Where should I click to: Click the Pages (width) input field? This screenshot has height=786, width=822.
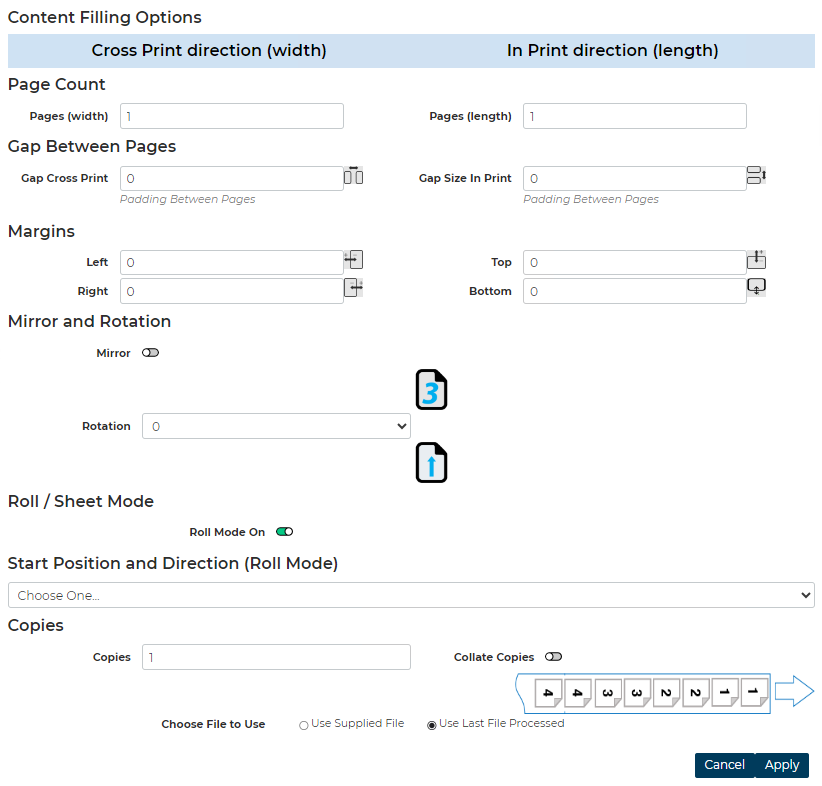click(232, 116)
